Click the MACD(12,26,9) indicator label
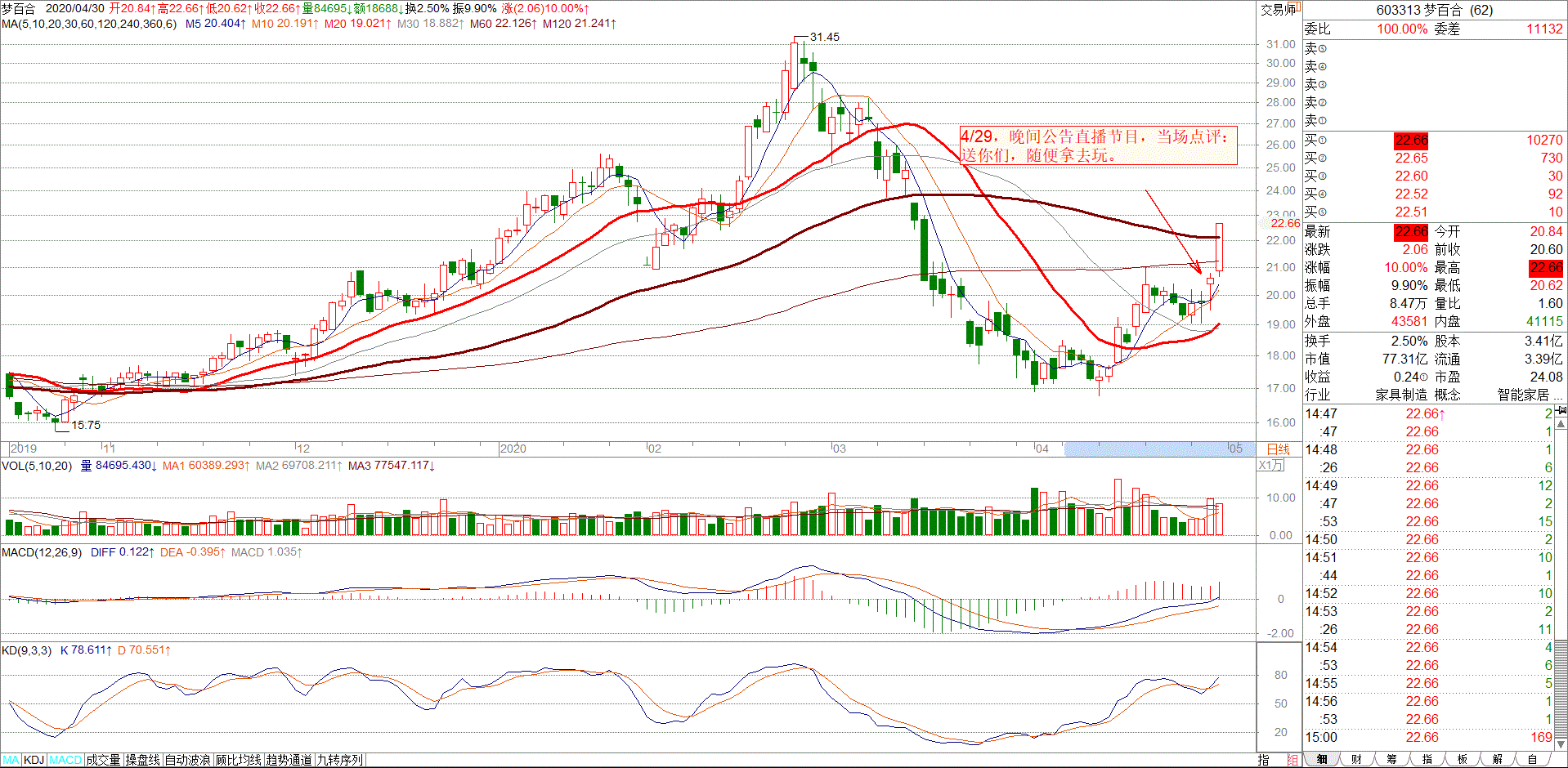1568x768 pixels. click(42, 552)
